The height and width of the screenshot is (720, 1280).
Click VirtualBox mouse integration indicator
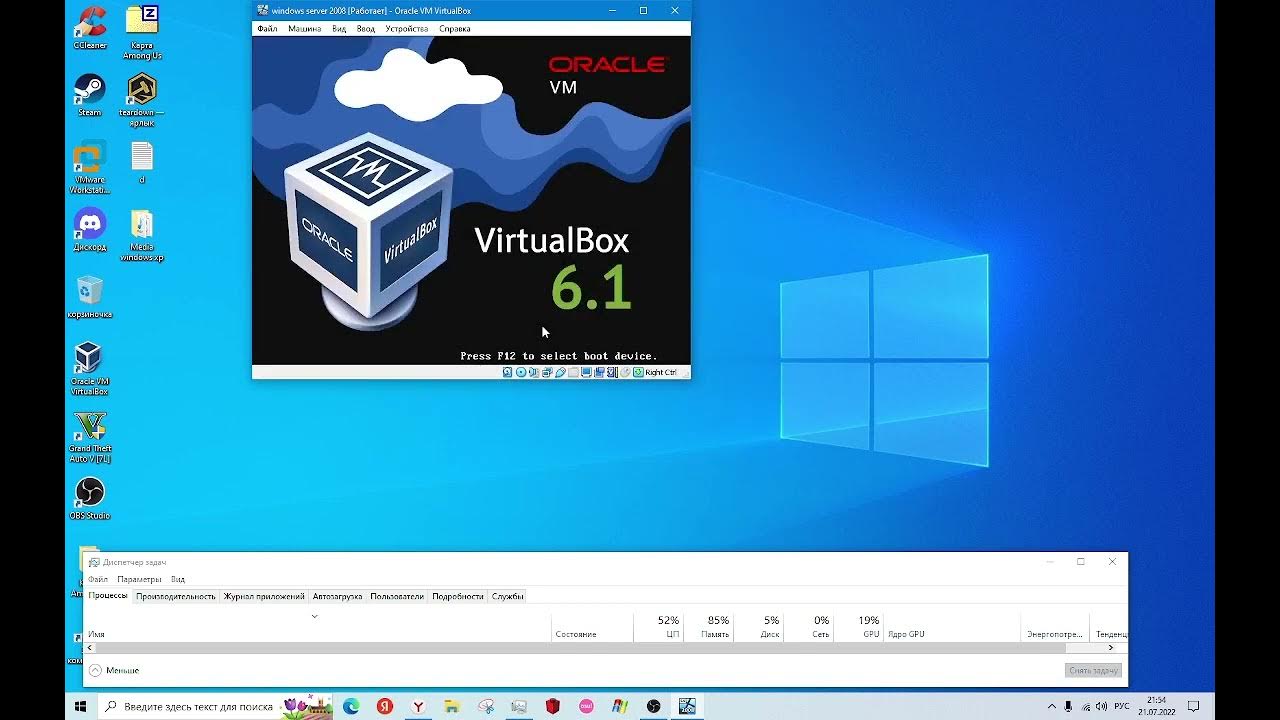[x=625, y=372]
